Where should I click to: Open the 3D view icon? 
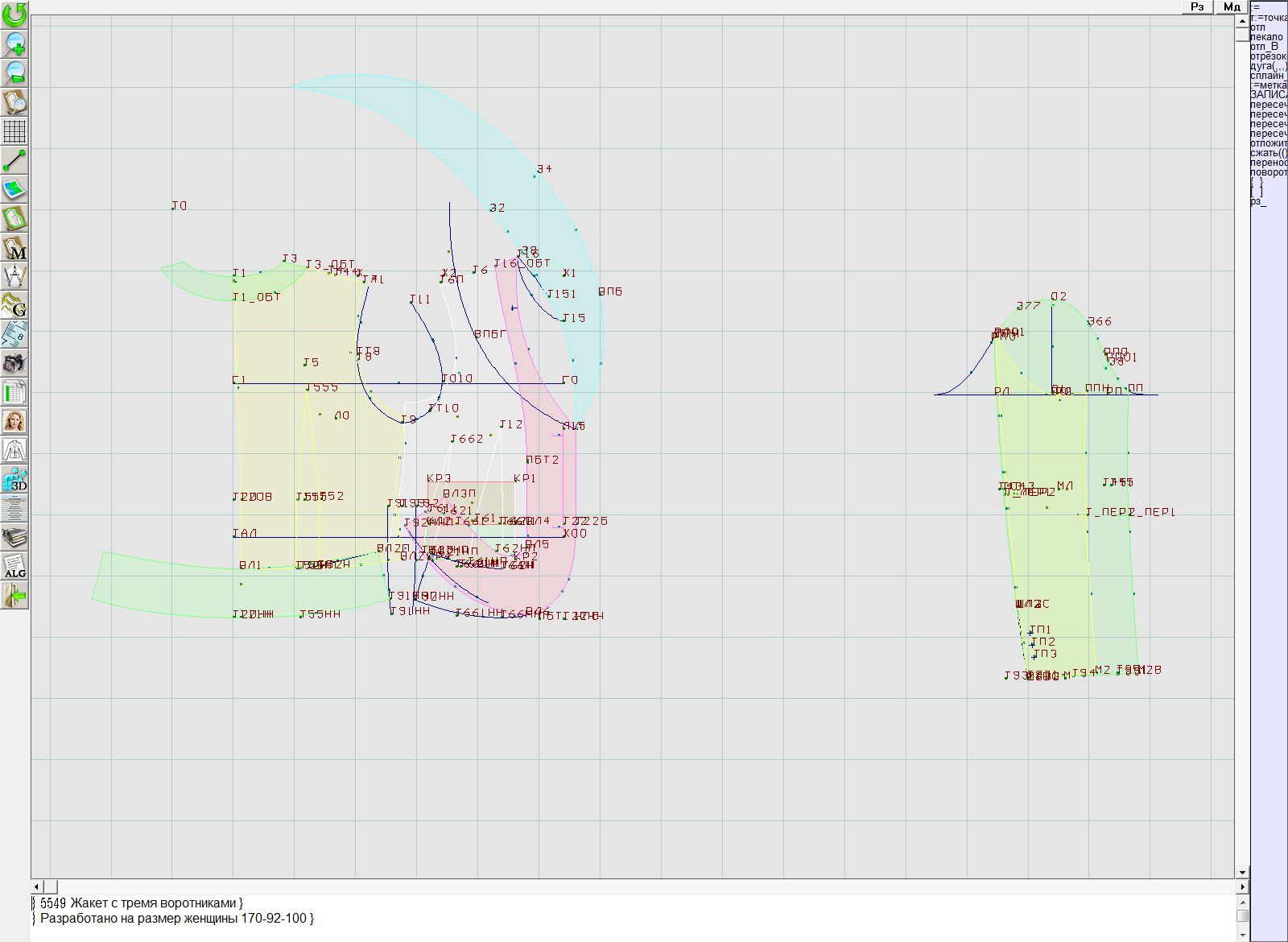[14, 480]
